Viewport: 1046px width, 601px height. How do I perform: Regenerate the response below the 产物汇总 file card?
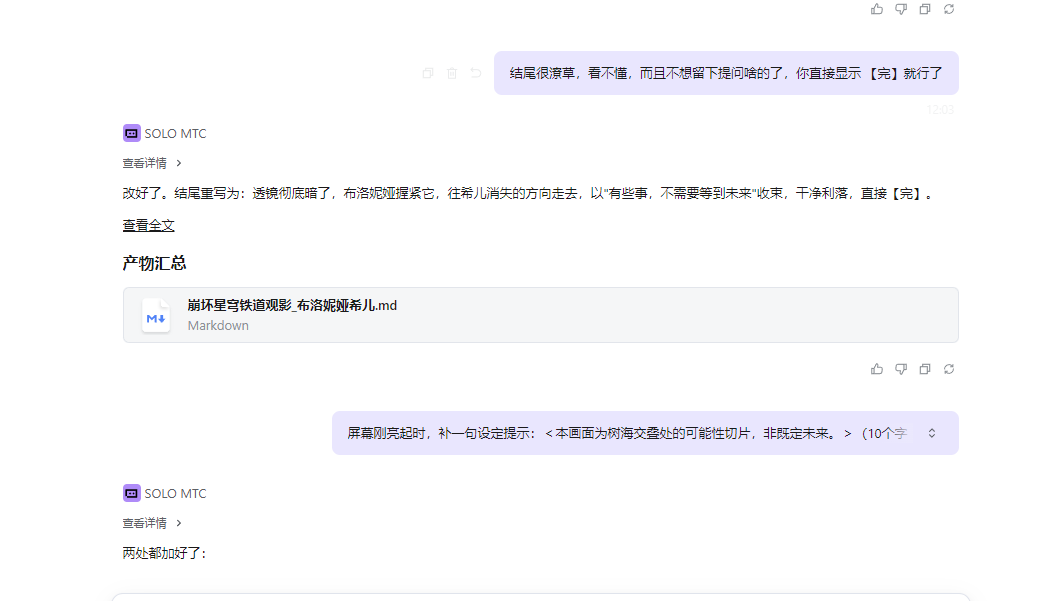pyautogui.click(x=949, y=369)
